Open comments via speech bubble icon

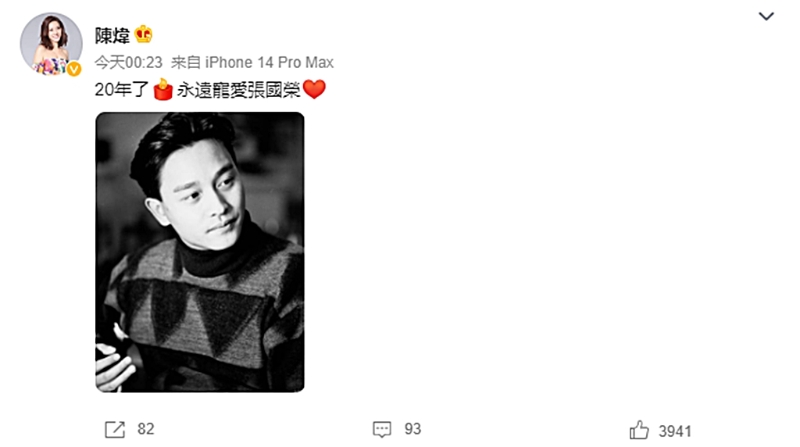pyautogui.click(x=382, y=429)
